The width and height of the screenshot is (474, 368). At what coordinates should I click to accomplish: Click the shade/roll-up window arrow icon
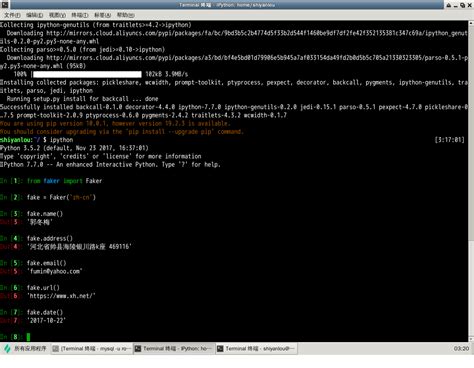coord(449,5)
